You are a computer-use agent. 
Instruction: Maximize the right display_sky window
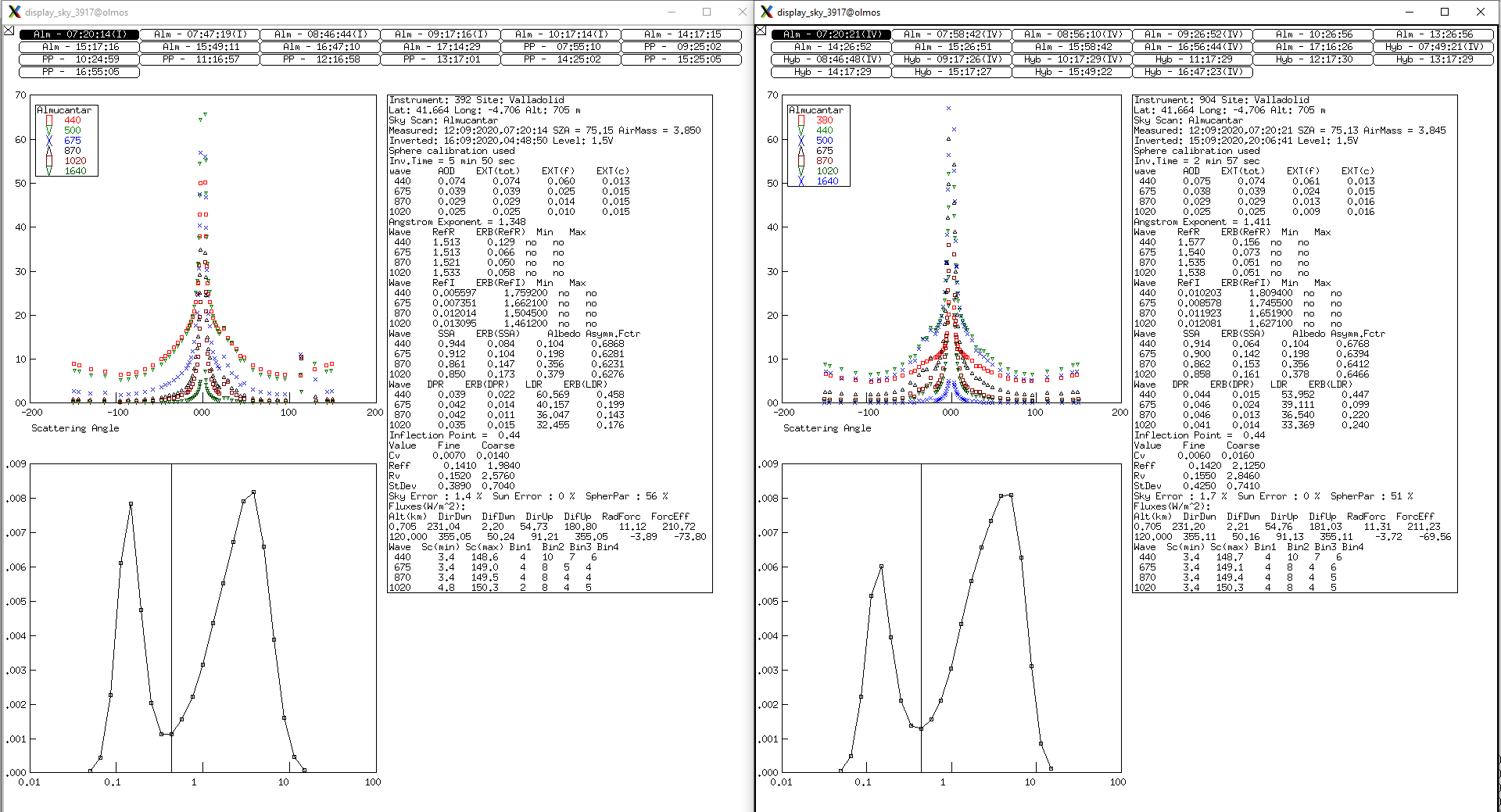(x=1445, y=12)
